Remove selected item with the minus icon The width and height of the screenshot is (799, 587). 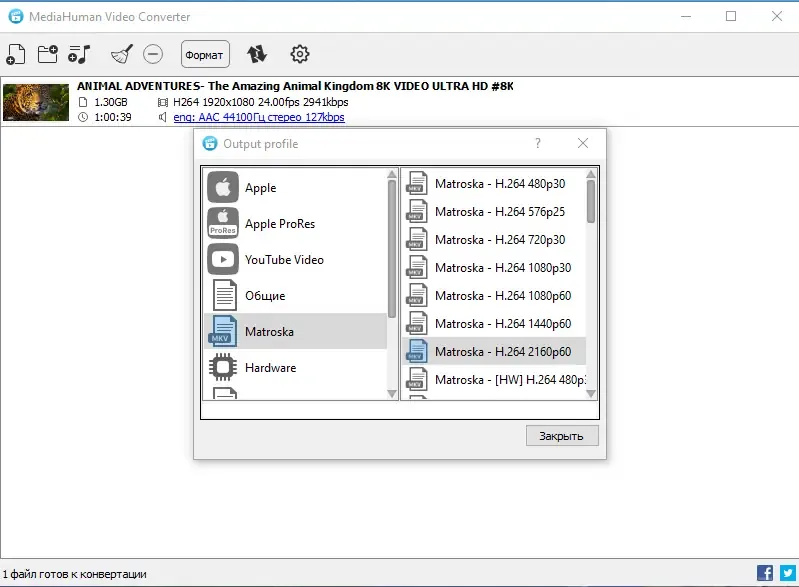point(153,54)
